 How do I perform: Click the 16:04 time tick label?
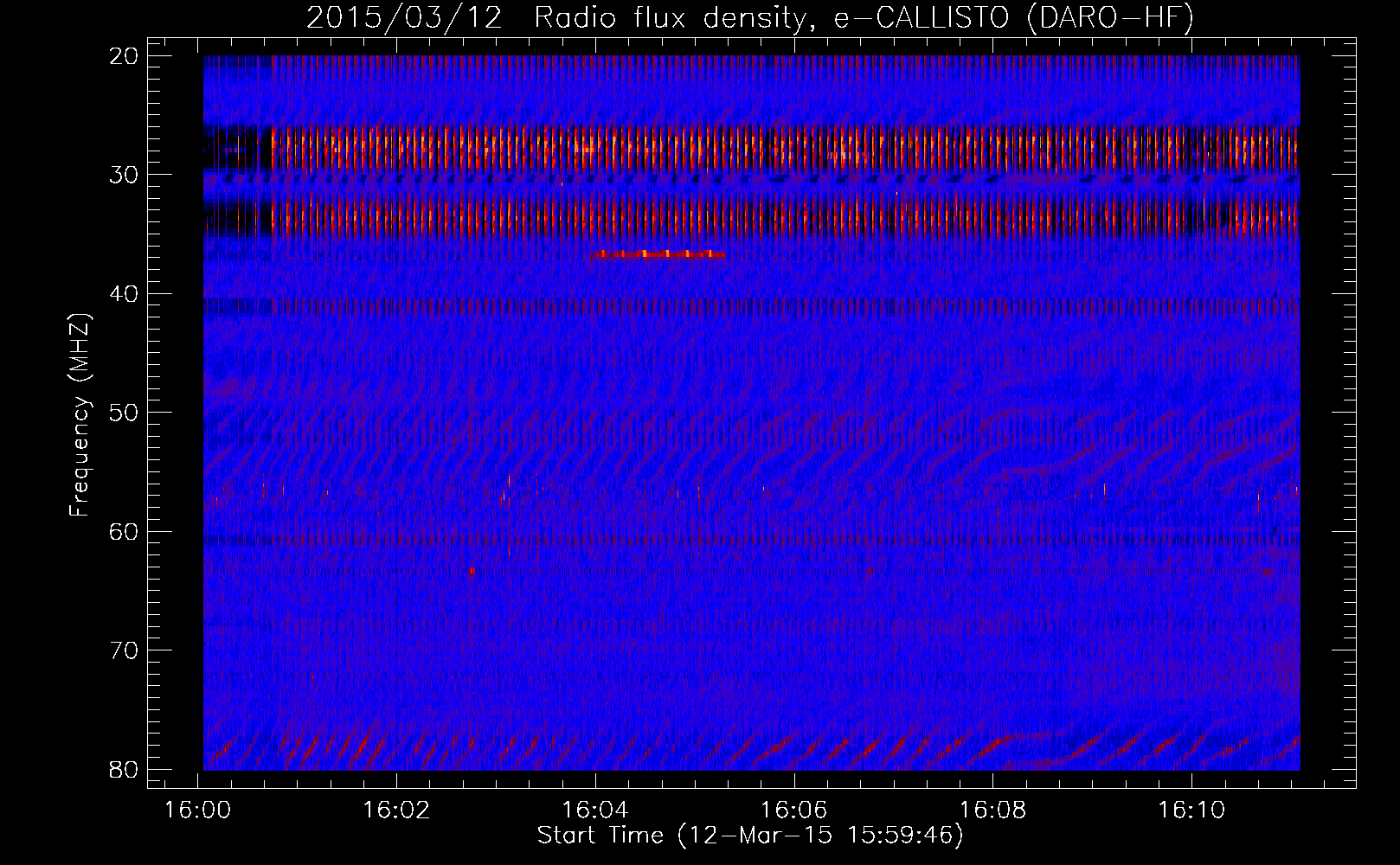[595, 811]
